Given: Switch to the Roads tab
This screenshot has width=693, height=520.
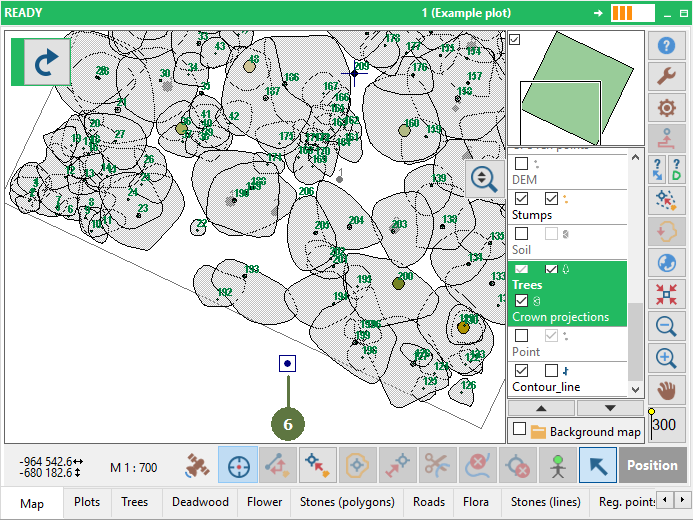Looking at the screenshot, I should click(x=429, y=502).
